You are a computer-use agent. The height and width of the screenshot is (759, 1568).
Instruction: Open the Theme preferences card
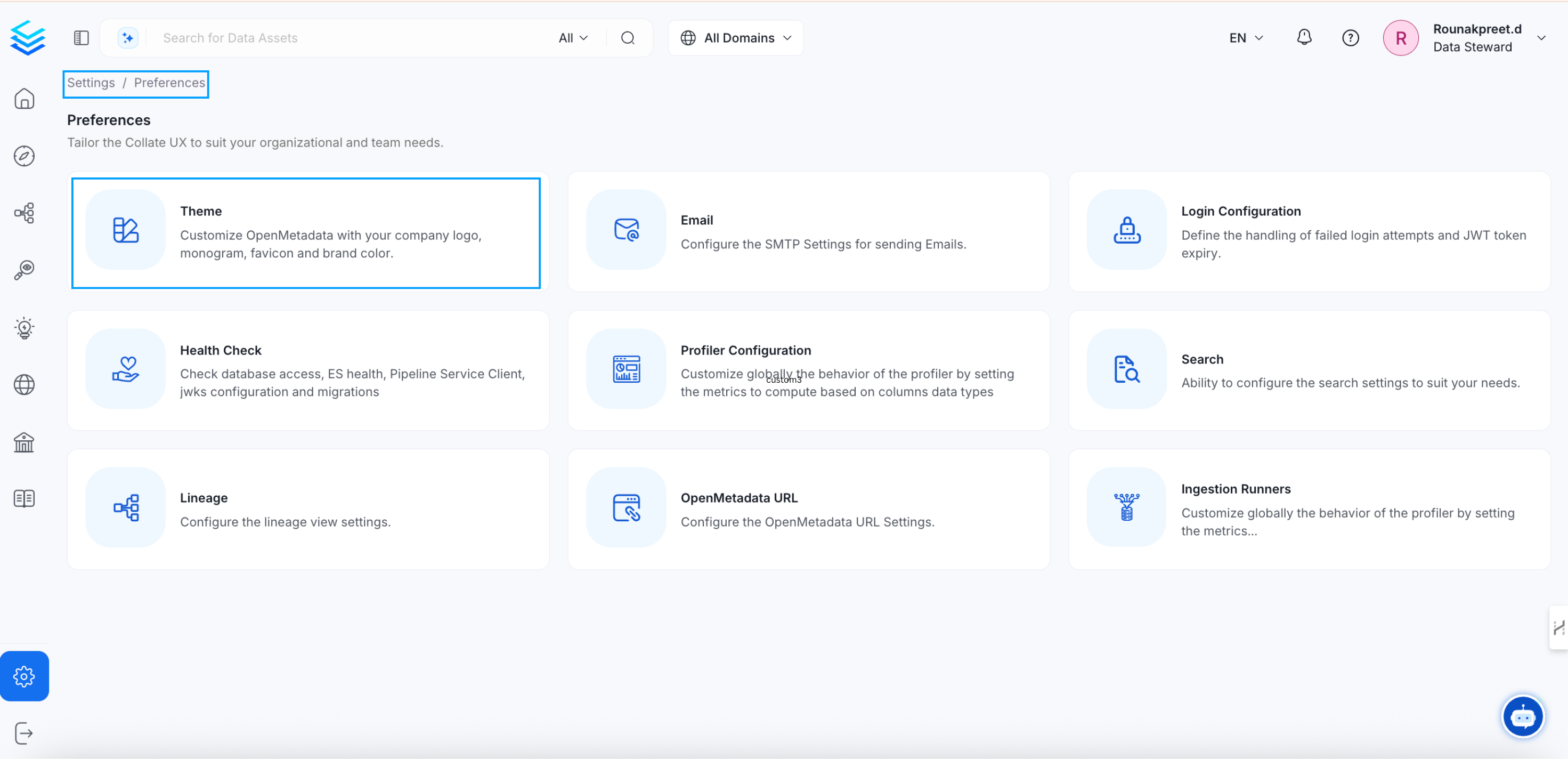(x=306, y=232)
